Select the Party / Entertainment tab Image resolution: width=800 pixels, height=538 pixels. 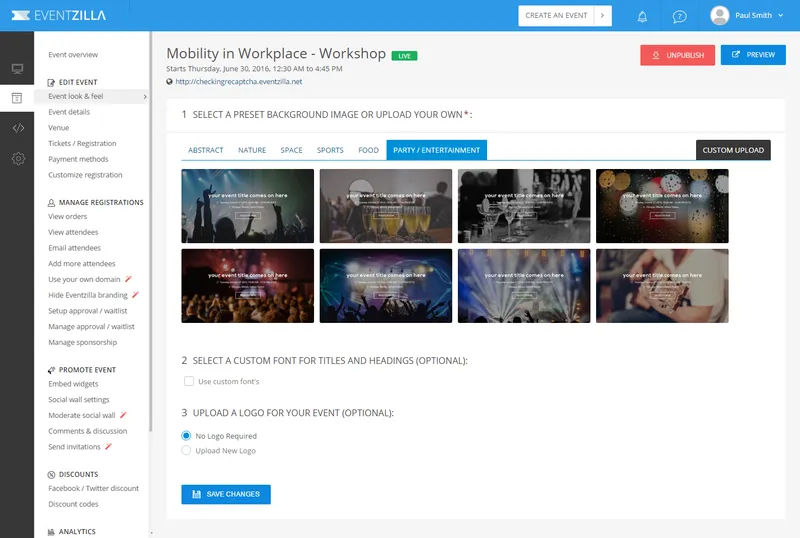click(x=437, y=150)
